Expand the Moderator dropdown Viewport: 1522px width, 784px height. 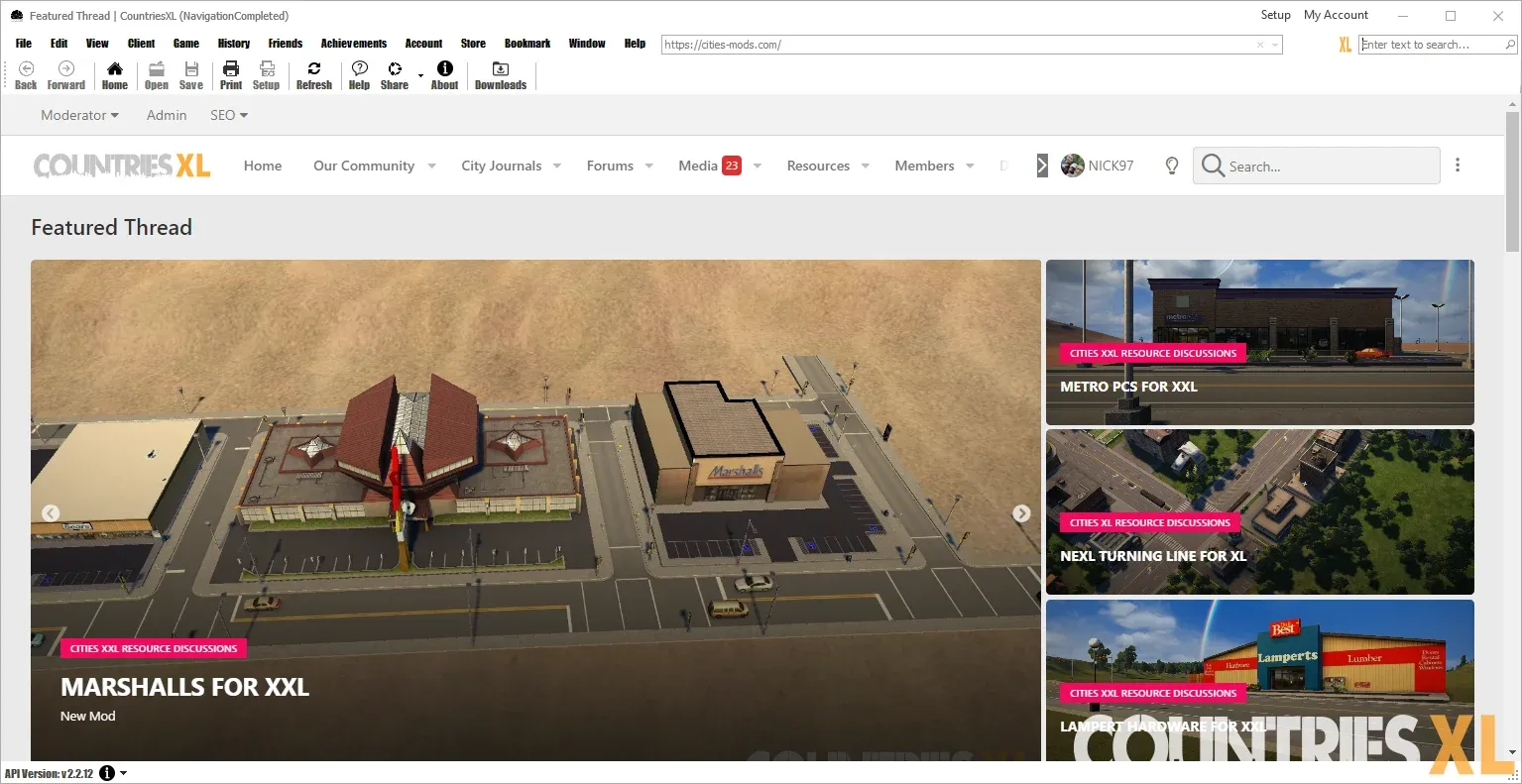coord(79,115)
